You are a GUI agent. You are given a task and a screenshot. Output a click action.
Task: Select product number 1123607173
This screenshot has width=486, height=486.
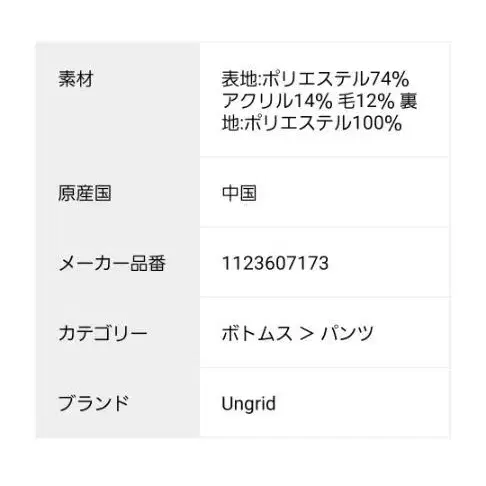tap(275, 263)
